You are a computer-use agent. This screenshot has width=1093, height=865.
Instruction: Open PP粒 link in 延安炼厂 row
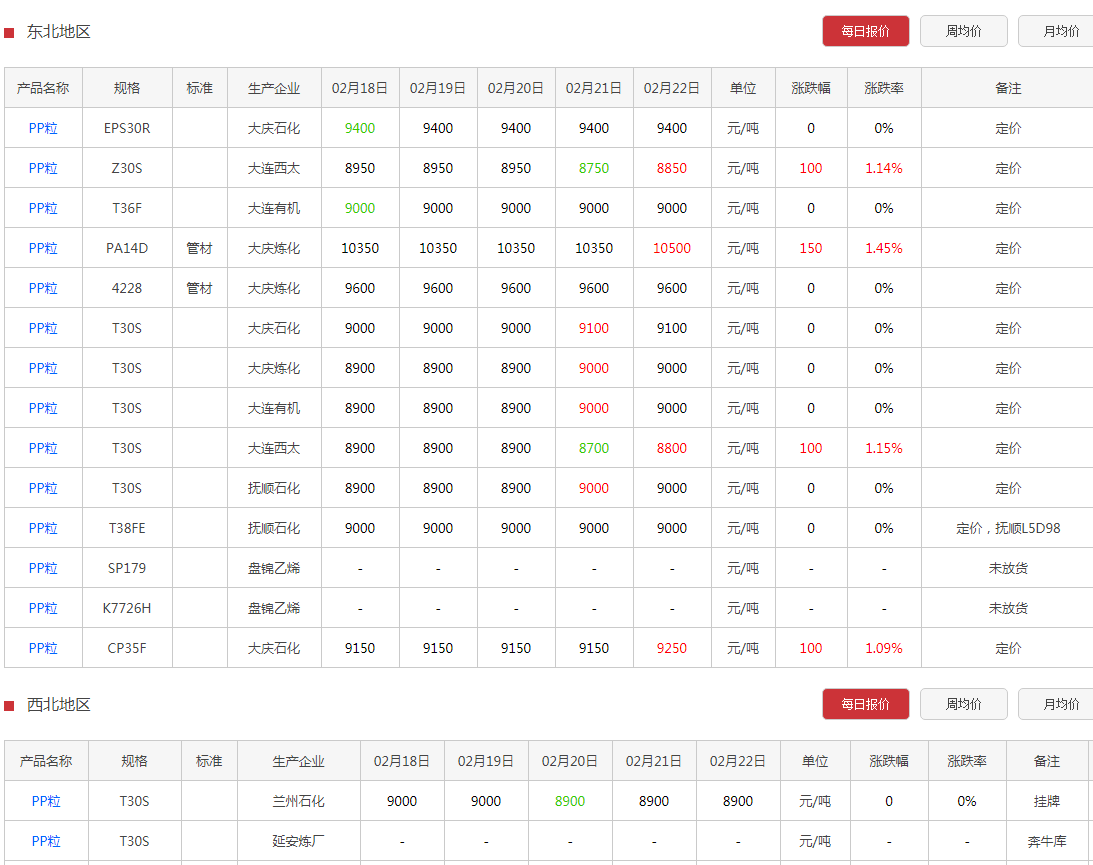tap(46, 841)
